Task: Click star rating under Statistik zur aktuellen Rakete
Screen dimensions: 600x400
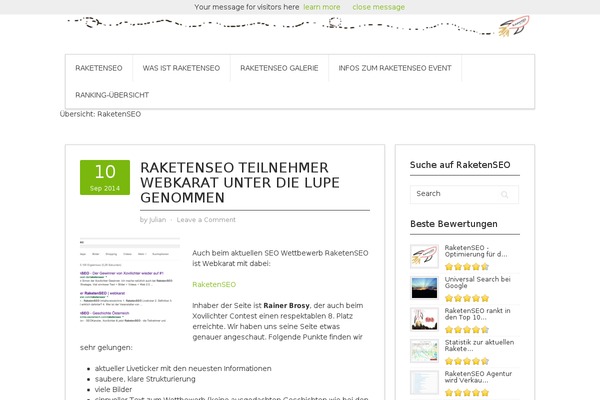Action: [467, 361]
